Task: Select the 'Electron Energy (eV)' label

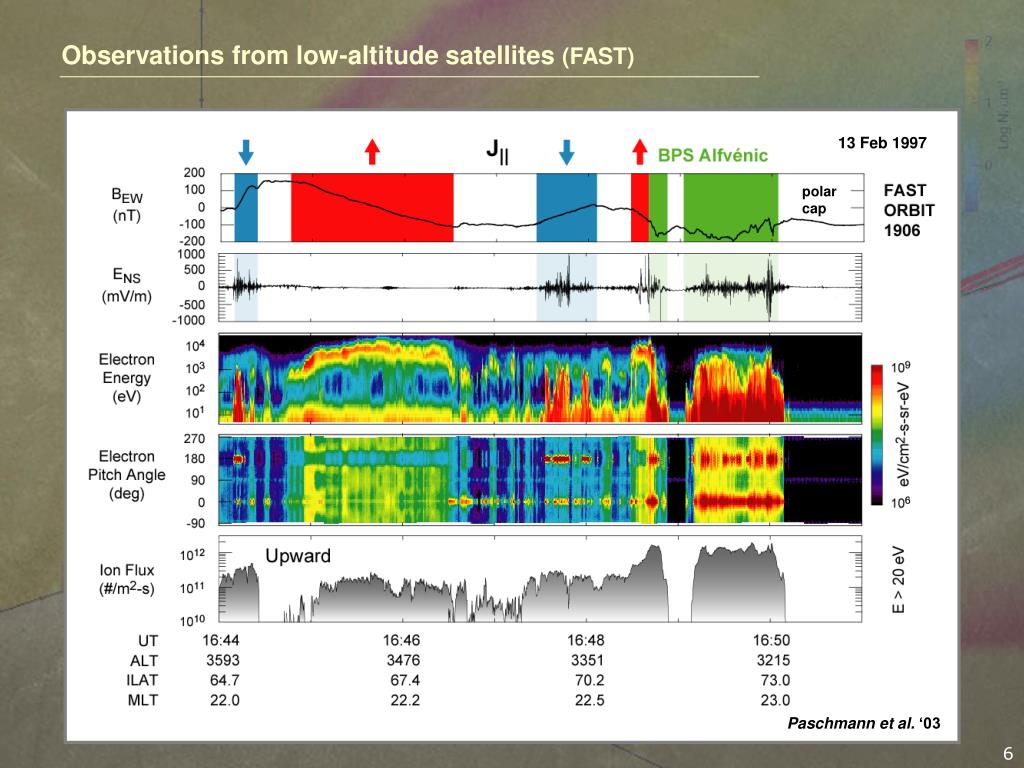Action: [127, 378]
